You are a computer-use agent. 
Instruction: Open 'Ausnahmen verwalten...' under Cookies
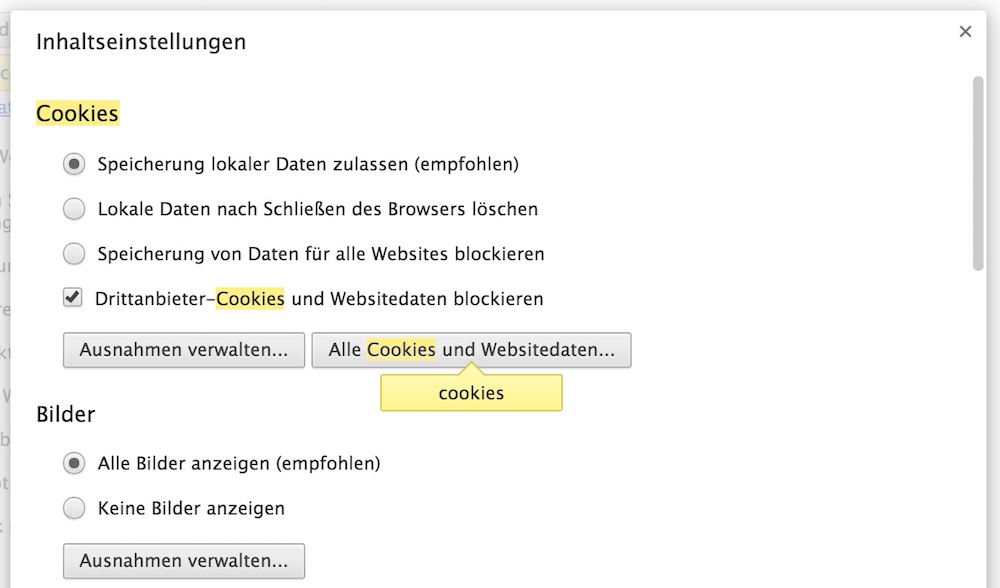(x=184, y=351)
